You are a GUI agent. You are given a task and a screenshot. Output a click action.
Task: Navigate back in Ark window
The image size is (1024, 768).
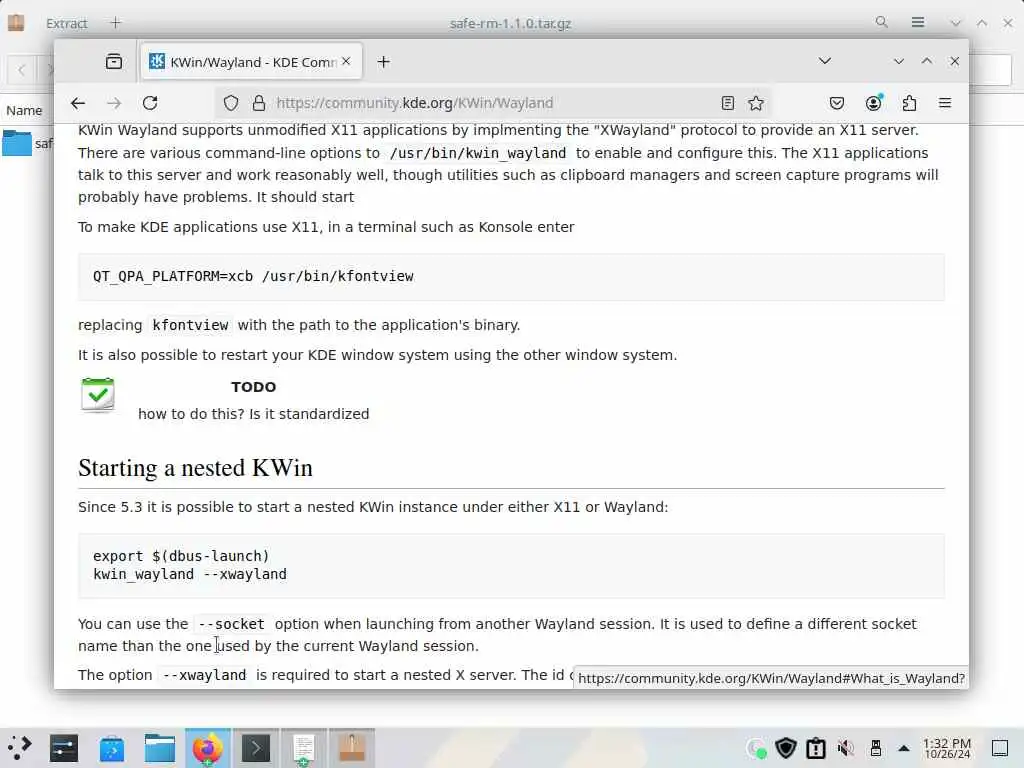click(x=22, y=69)
